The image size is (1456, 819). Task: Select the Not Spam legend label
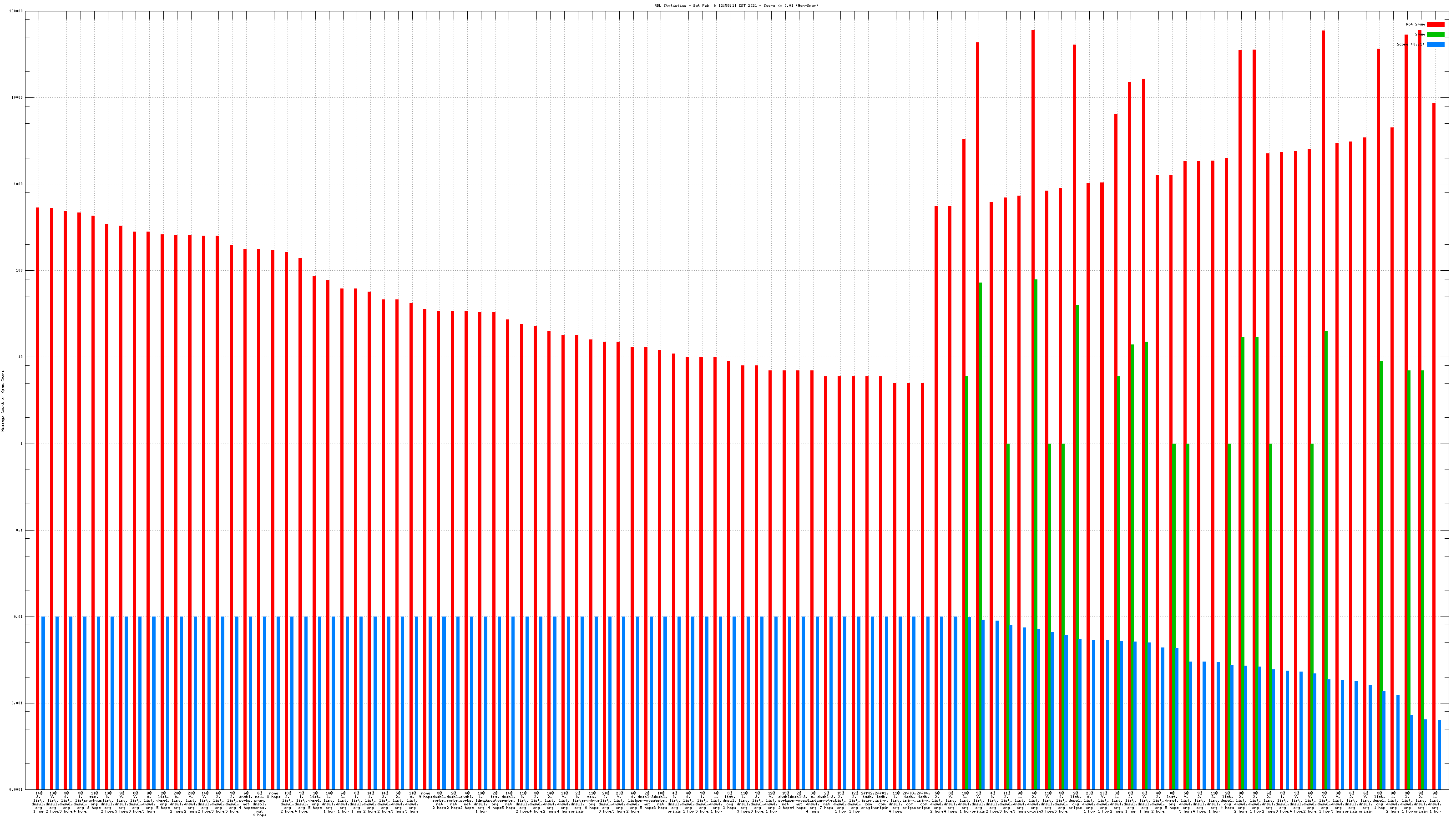1416,24
